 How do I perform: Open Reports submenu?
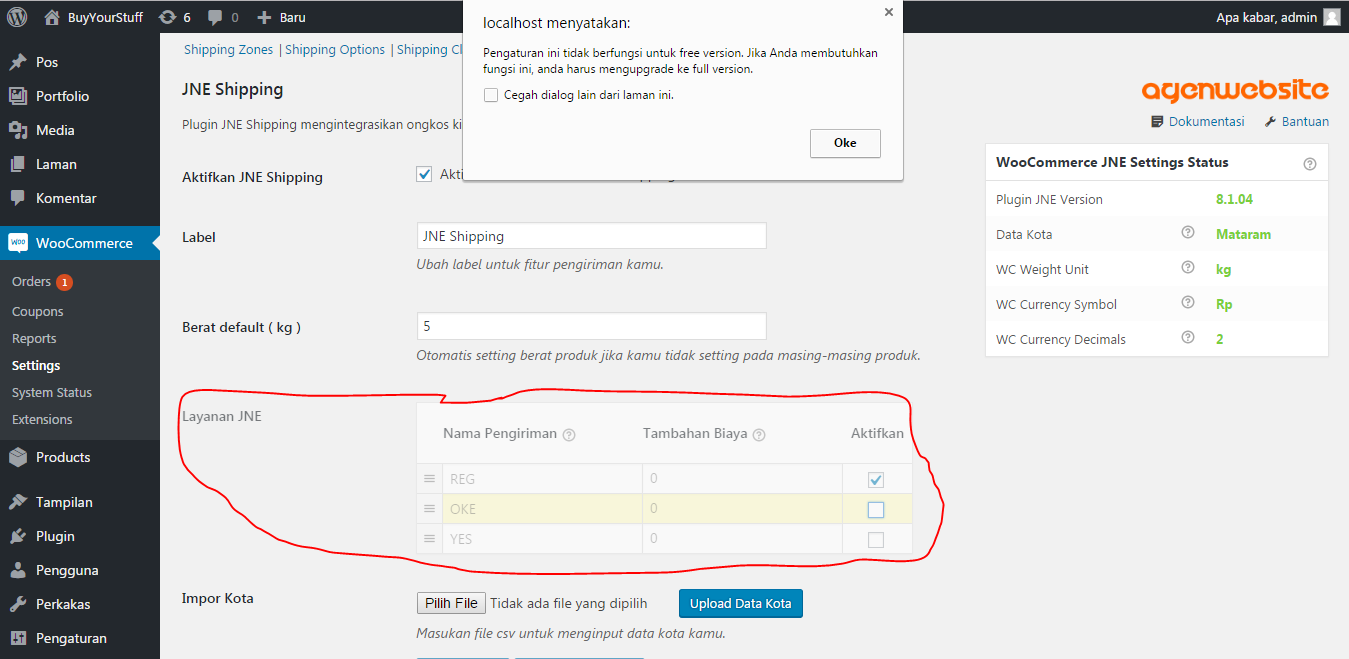click(x=34, y=338)
